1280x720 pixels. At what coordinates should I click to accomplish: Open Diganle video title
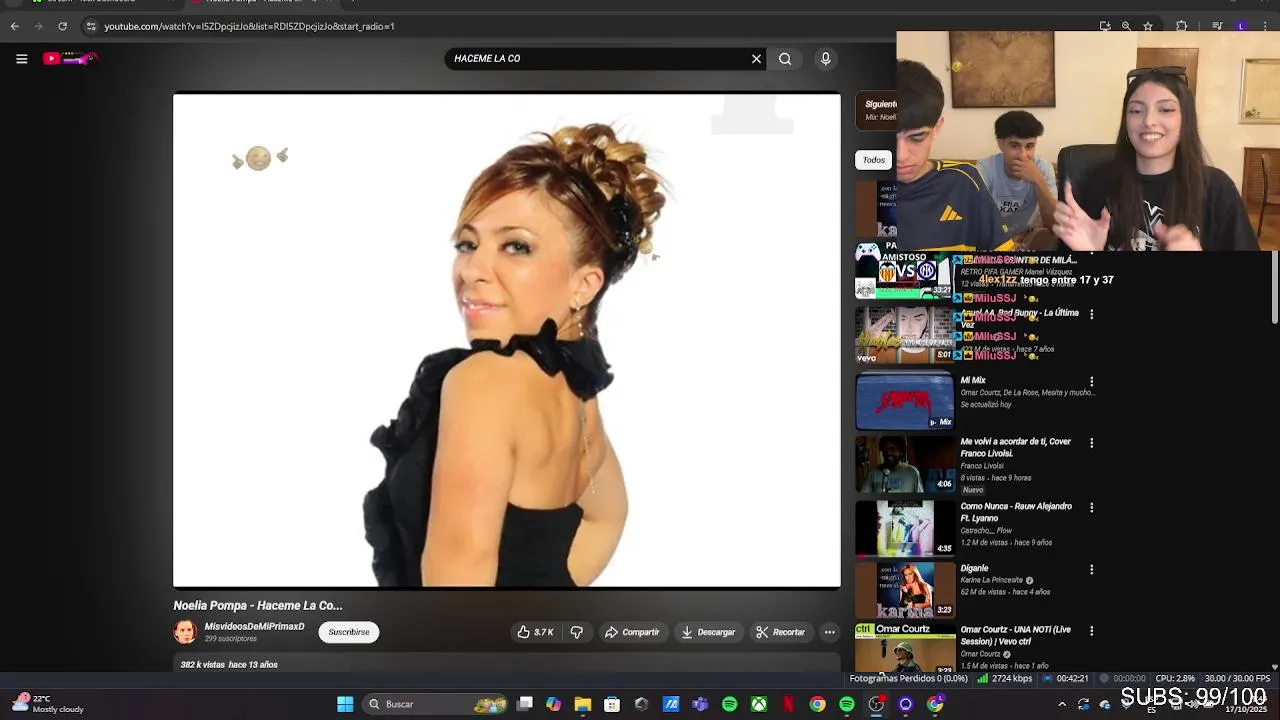coord(974,569)
